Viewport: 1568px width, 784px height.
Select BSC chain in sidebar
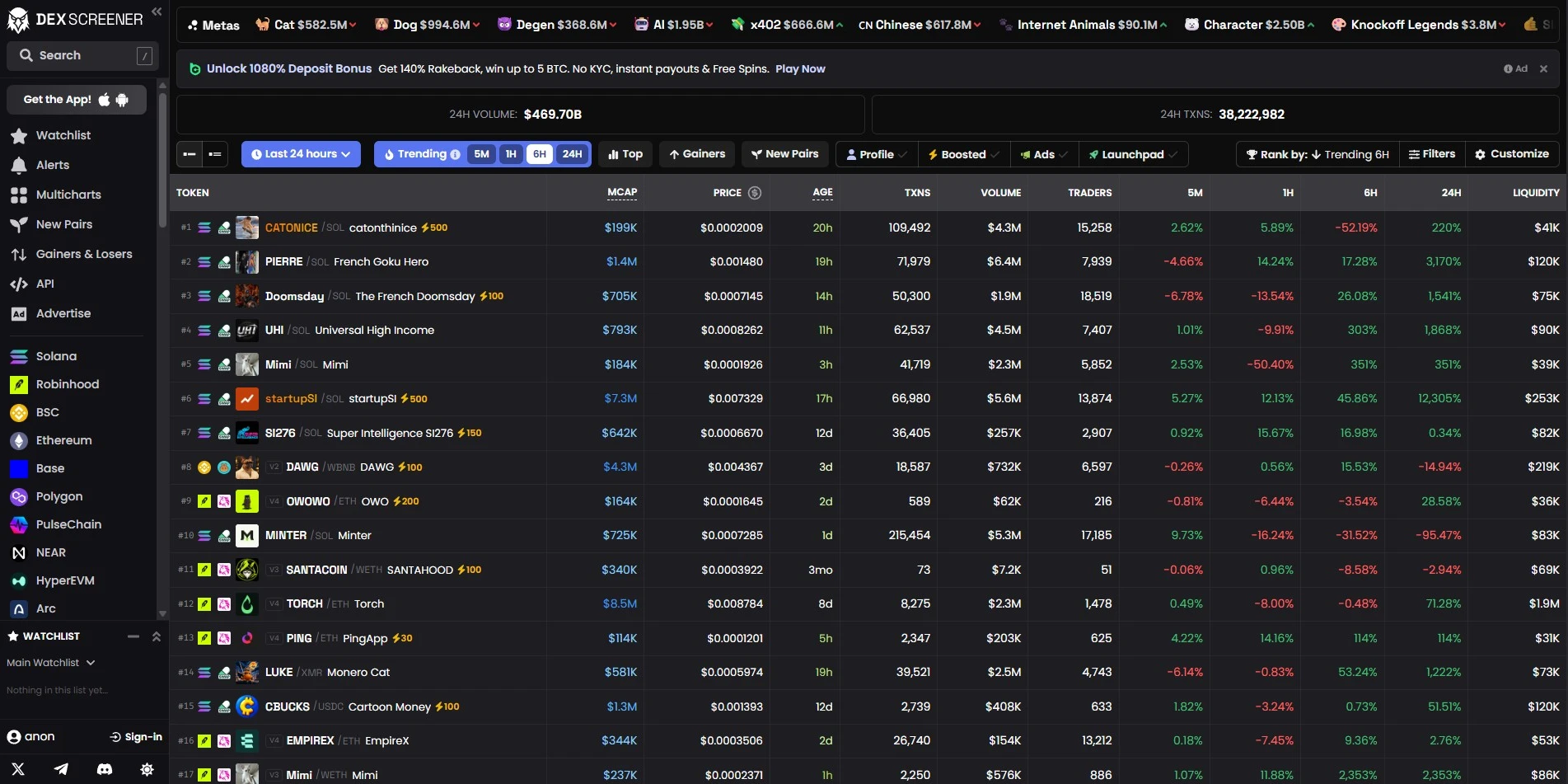pyautogui.click(x=35, y=412)
